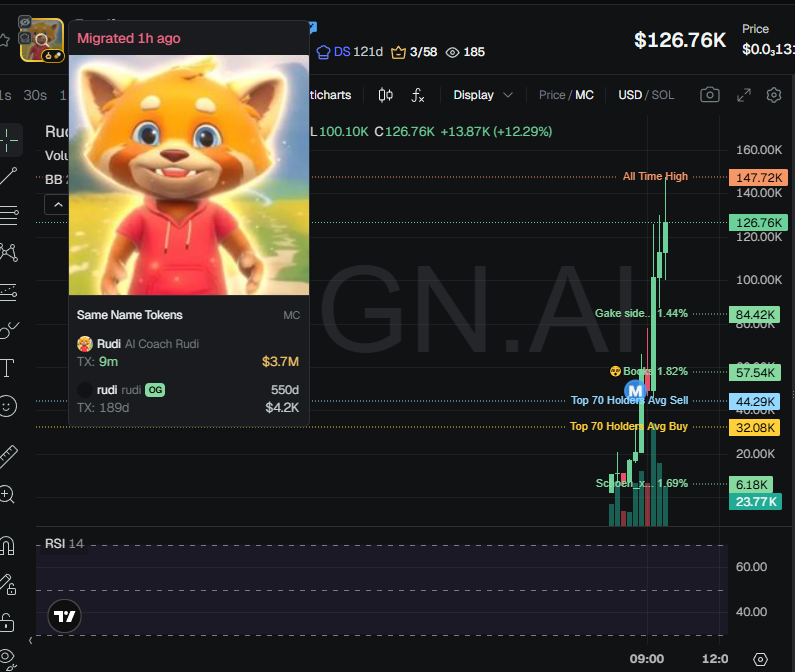Click the large red panda image

click(x=189, y=175)
